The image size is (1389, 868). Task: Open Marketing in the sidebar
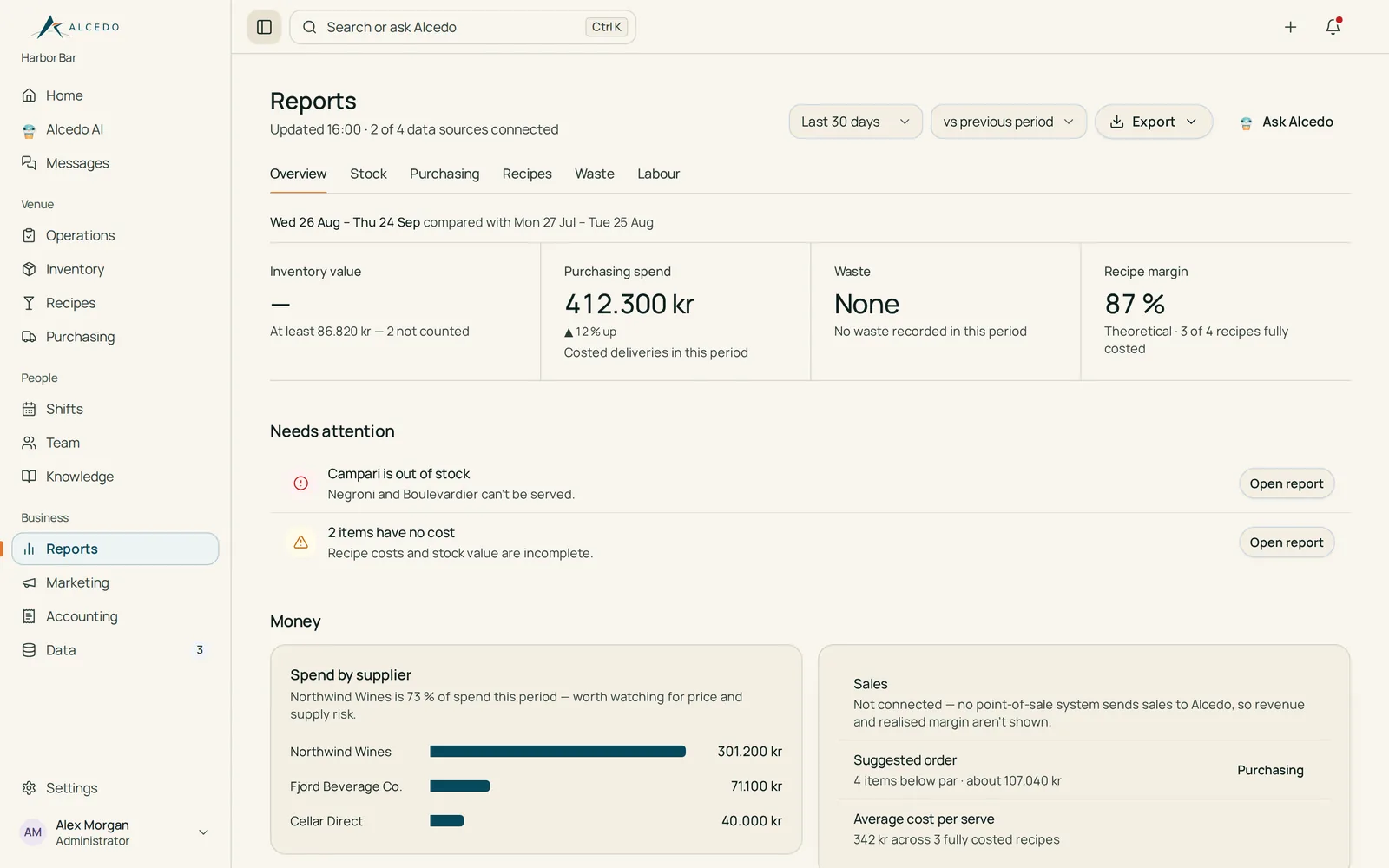[115, 582]
